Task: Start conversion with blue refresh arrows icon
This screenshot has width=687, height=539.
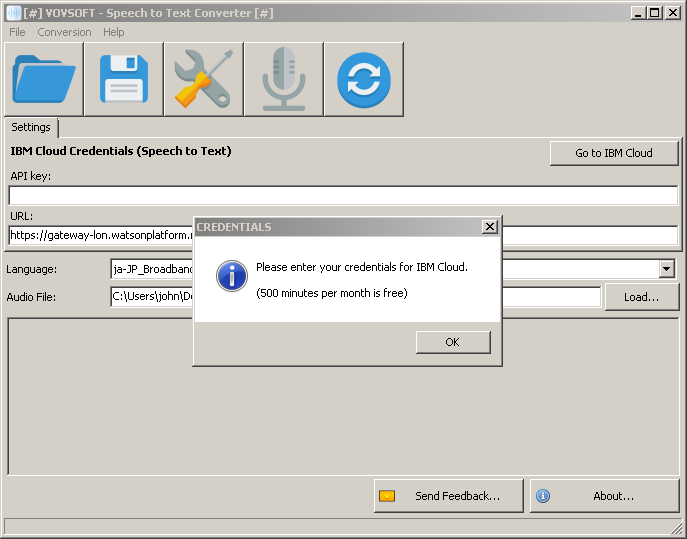Action: [x=364, y=79]
